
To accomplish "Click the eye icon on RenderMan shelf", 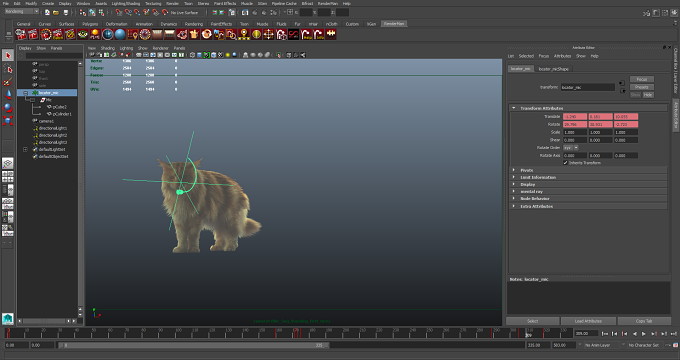I will click(x=82, y=34).
